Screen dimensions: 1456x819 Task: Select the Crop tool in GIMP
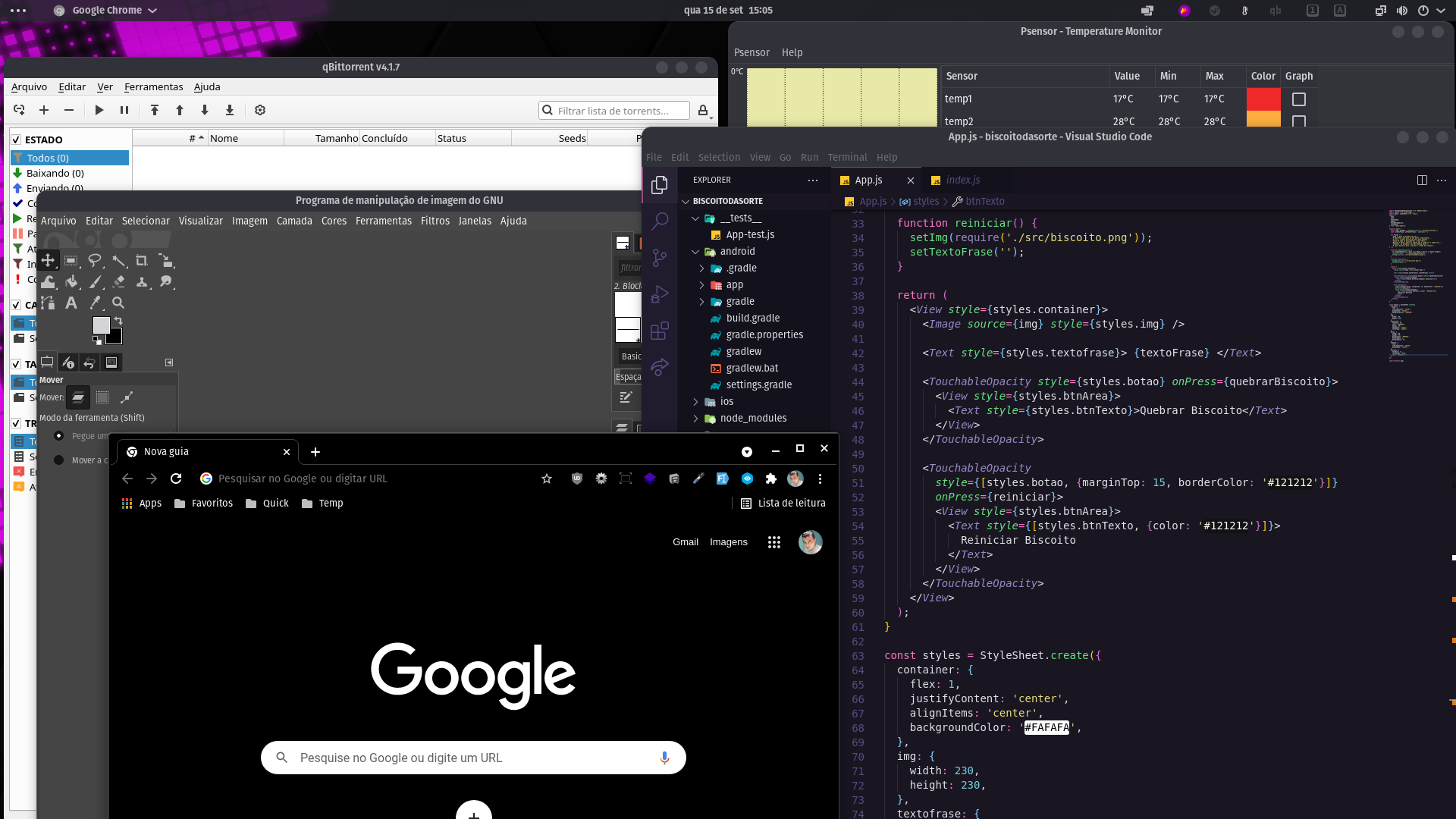click(142, 260)
